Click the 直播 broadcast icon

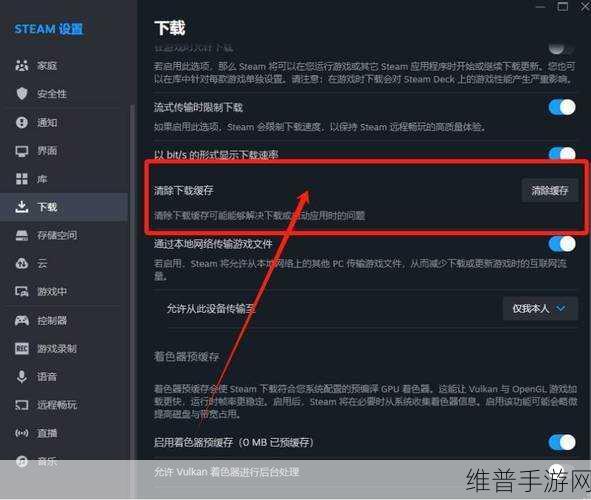[x=22, y=433]
